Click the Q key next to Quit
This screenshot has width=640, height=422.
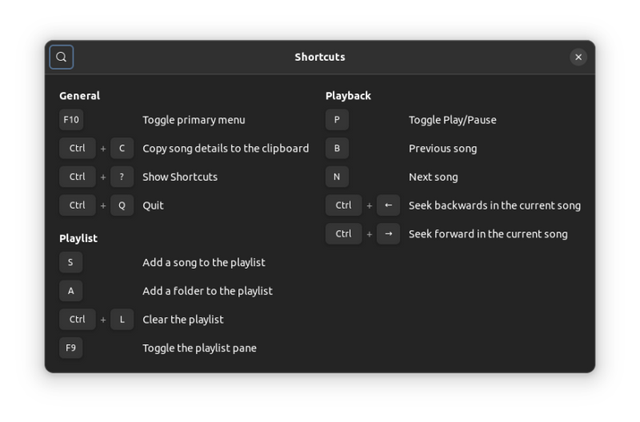point(122,205)
